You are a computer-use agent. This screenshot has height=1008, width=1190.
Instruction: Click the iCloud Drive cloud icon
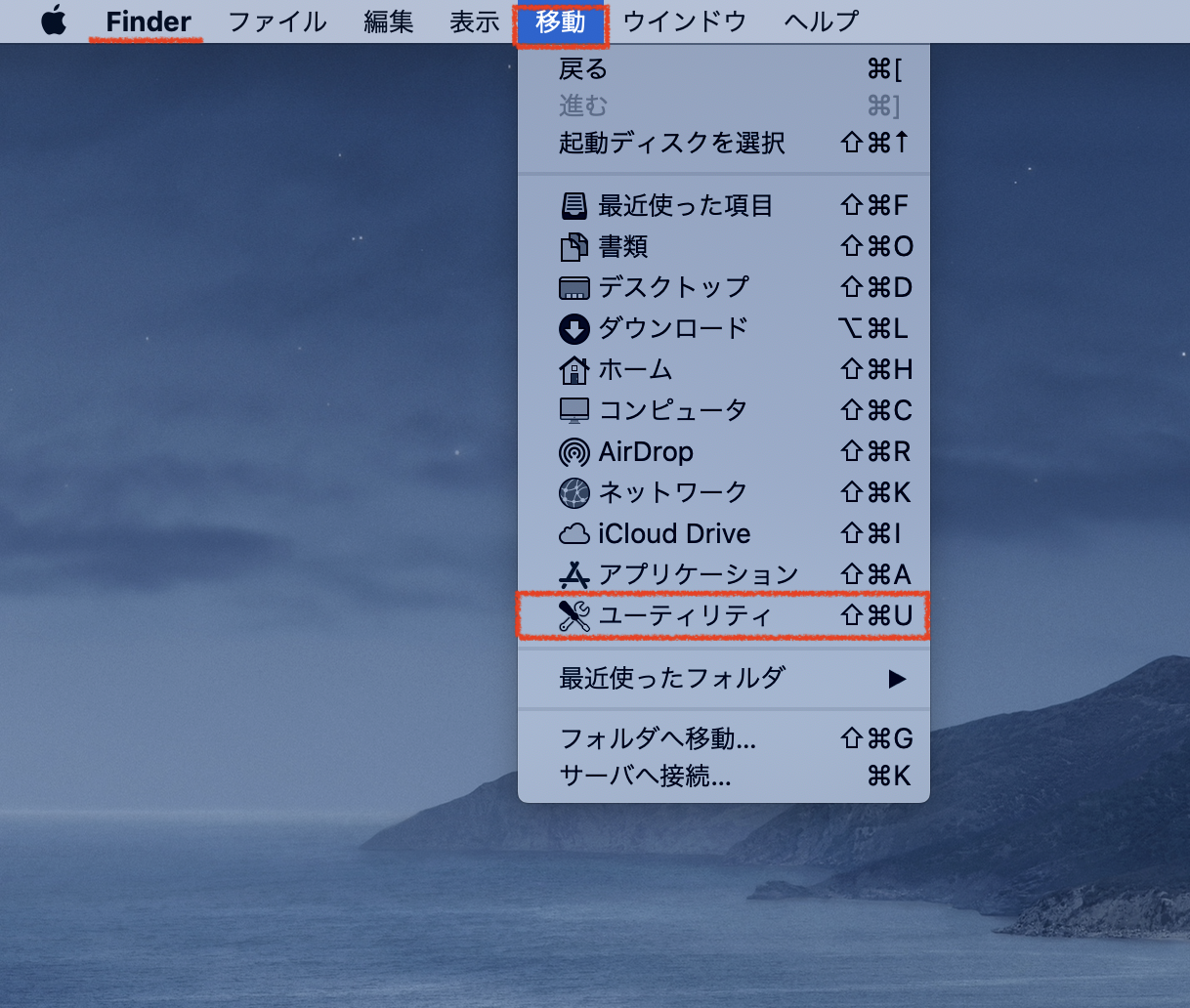point(574,534)
